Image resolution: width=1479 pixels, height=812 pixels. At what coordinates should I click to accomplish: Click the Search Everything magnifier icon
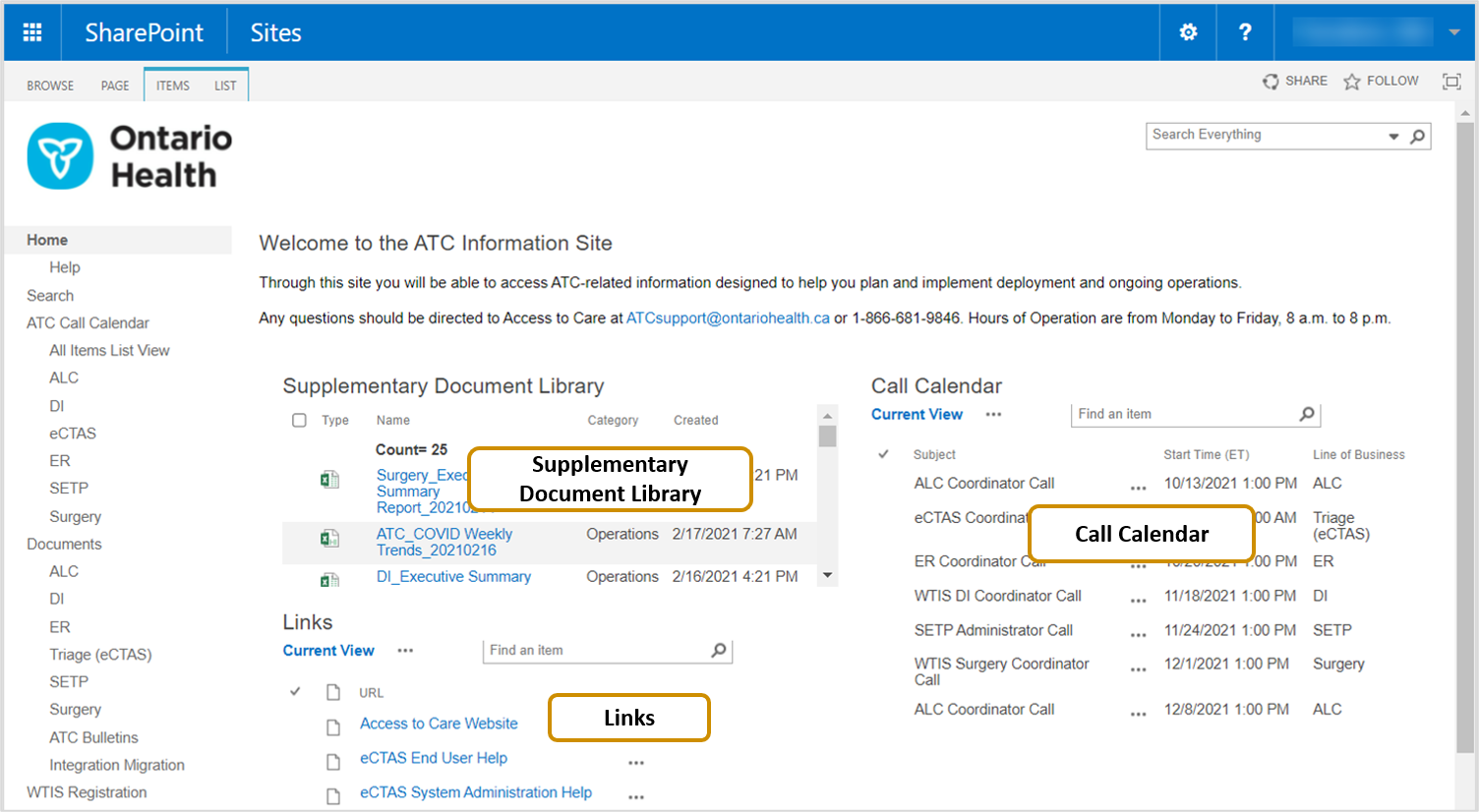(1417, 136)
